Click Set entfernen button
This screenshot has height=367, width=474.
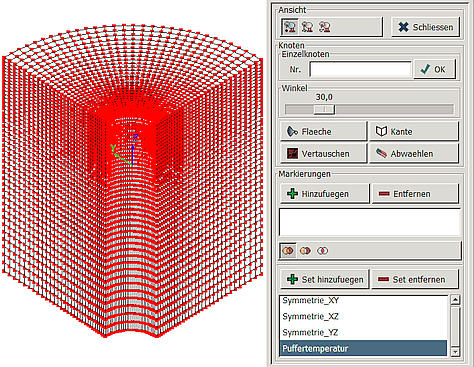click(415, 279)
